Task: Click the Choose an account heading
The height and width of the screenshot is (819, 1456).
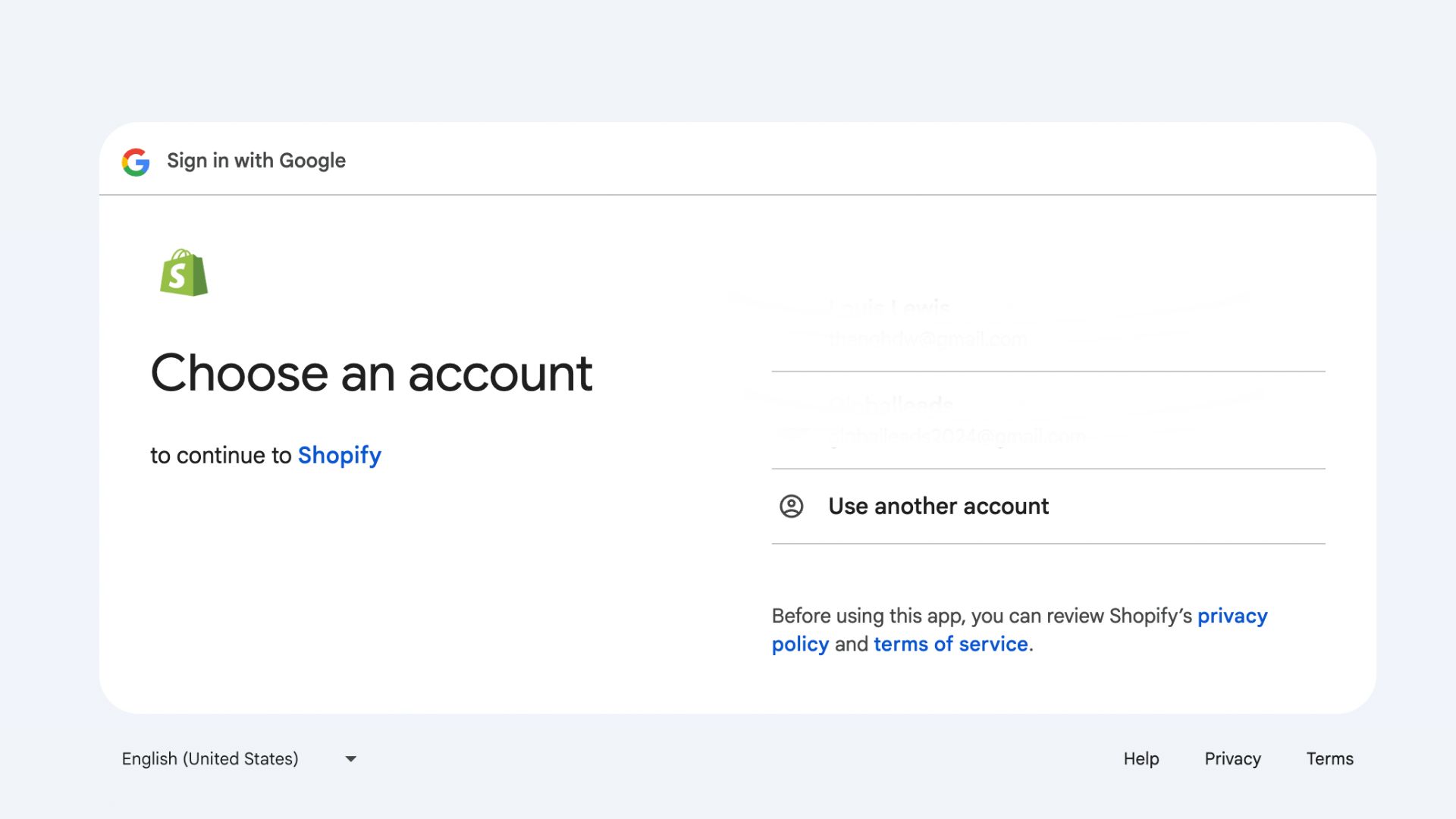Action: click(x=372, y=373)
